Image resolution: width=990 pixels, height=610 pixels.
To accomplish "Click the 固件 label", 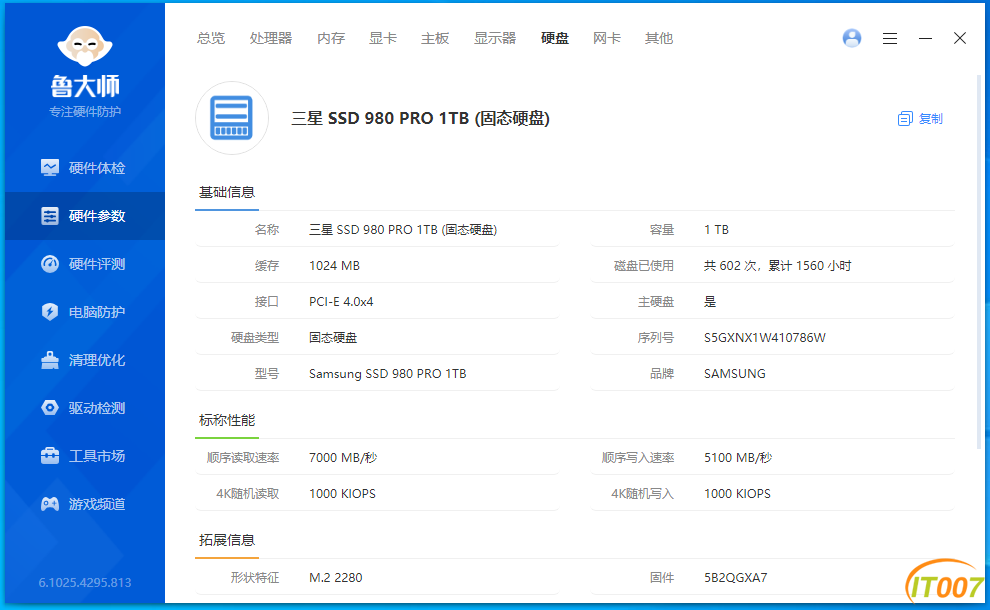I will (x=662, y=578).
